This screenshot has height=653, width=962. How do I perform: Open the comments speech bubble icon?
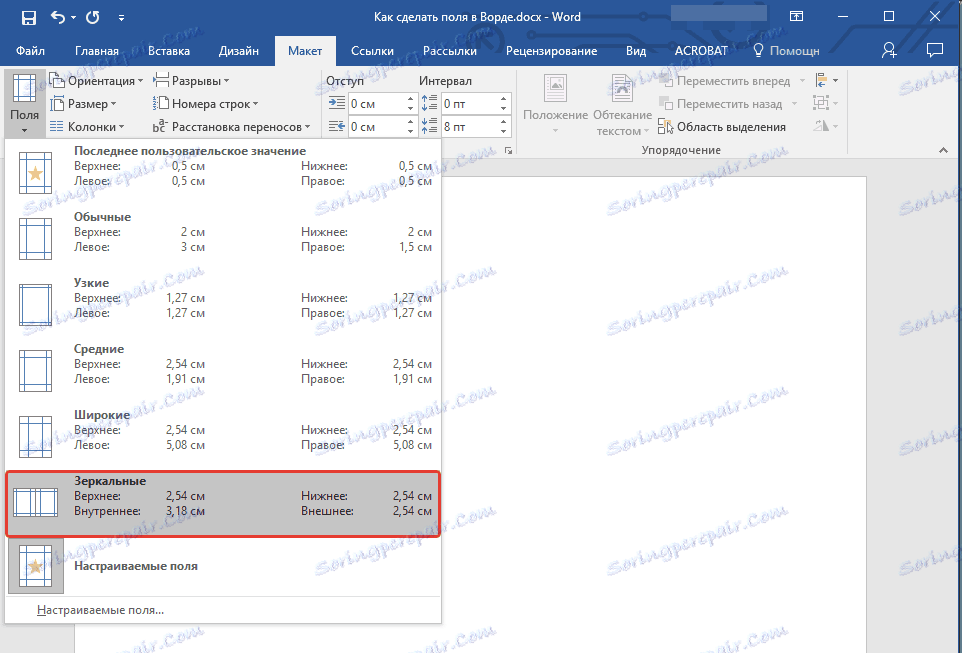935,50
